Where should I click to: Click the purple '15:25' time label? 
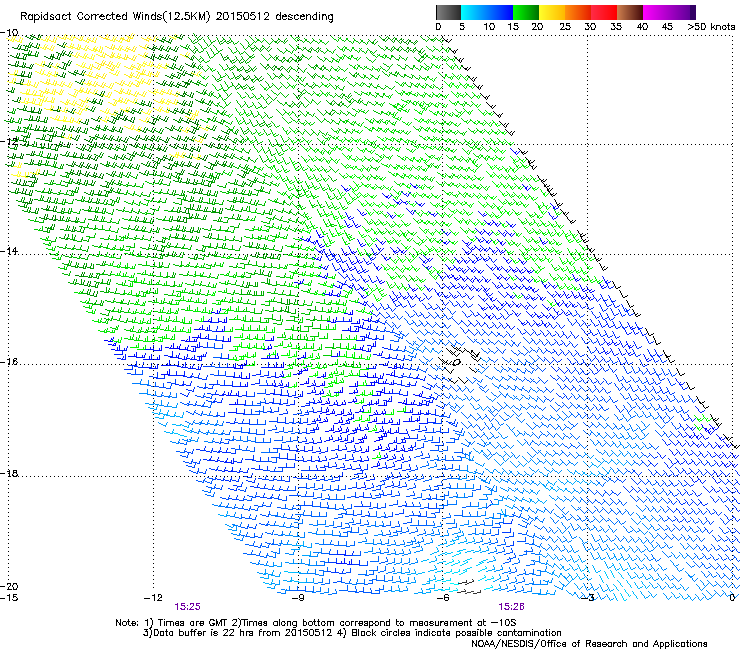coord(187,607)
